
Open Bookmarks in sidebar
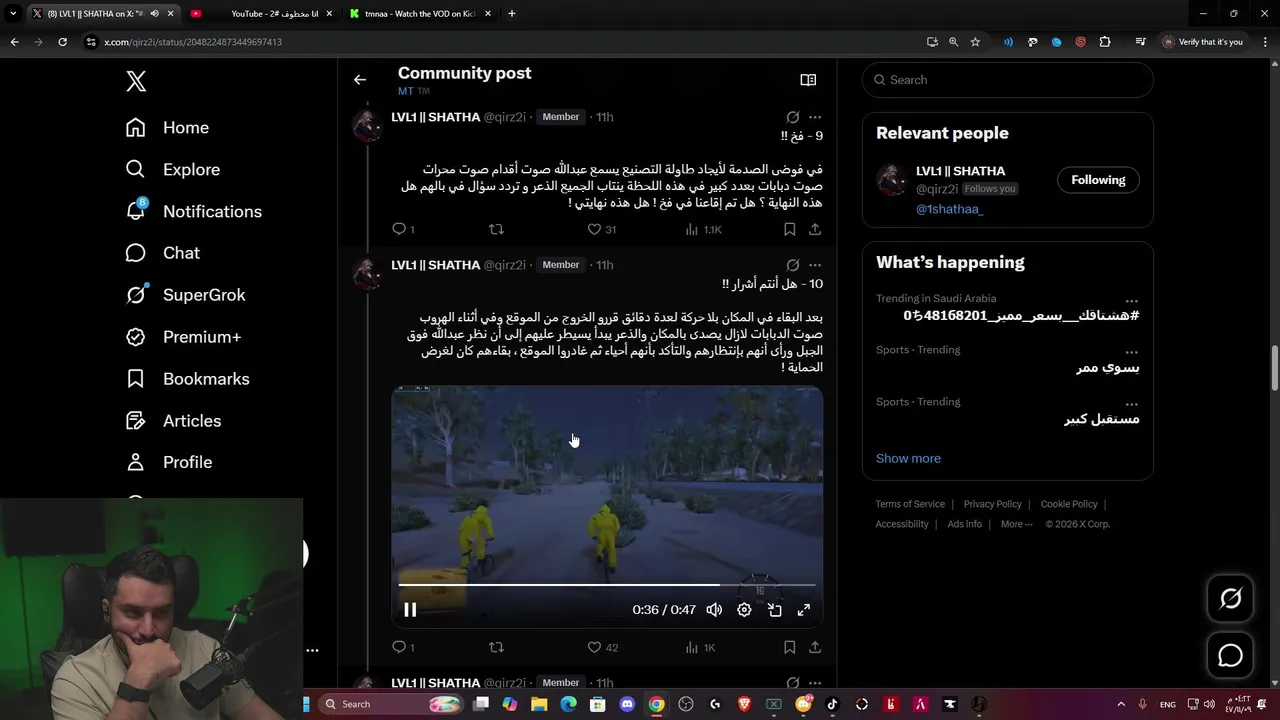(x=187, y=379)
